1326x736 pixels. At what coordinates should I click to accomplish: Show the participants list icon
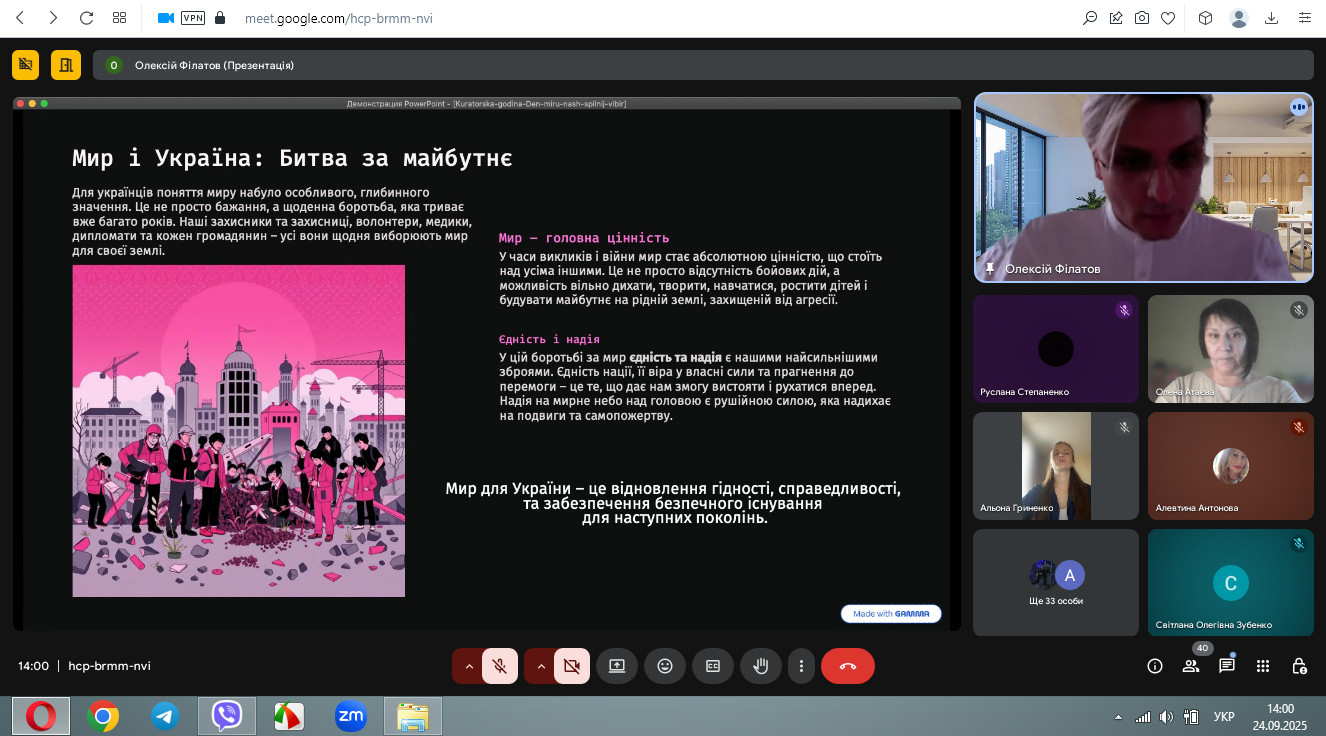[x=1191, y=666]
